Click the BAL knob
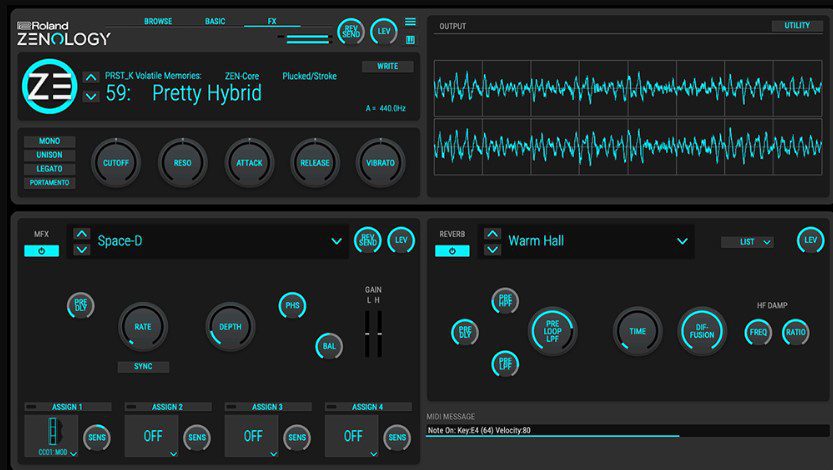This screenshot has height=470, width=833. pos(329,346)
